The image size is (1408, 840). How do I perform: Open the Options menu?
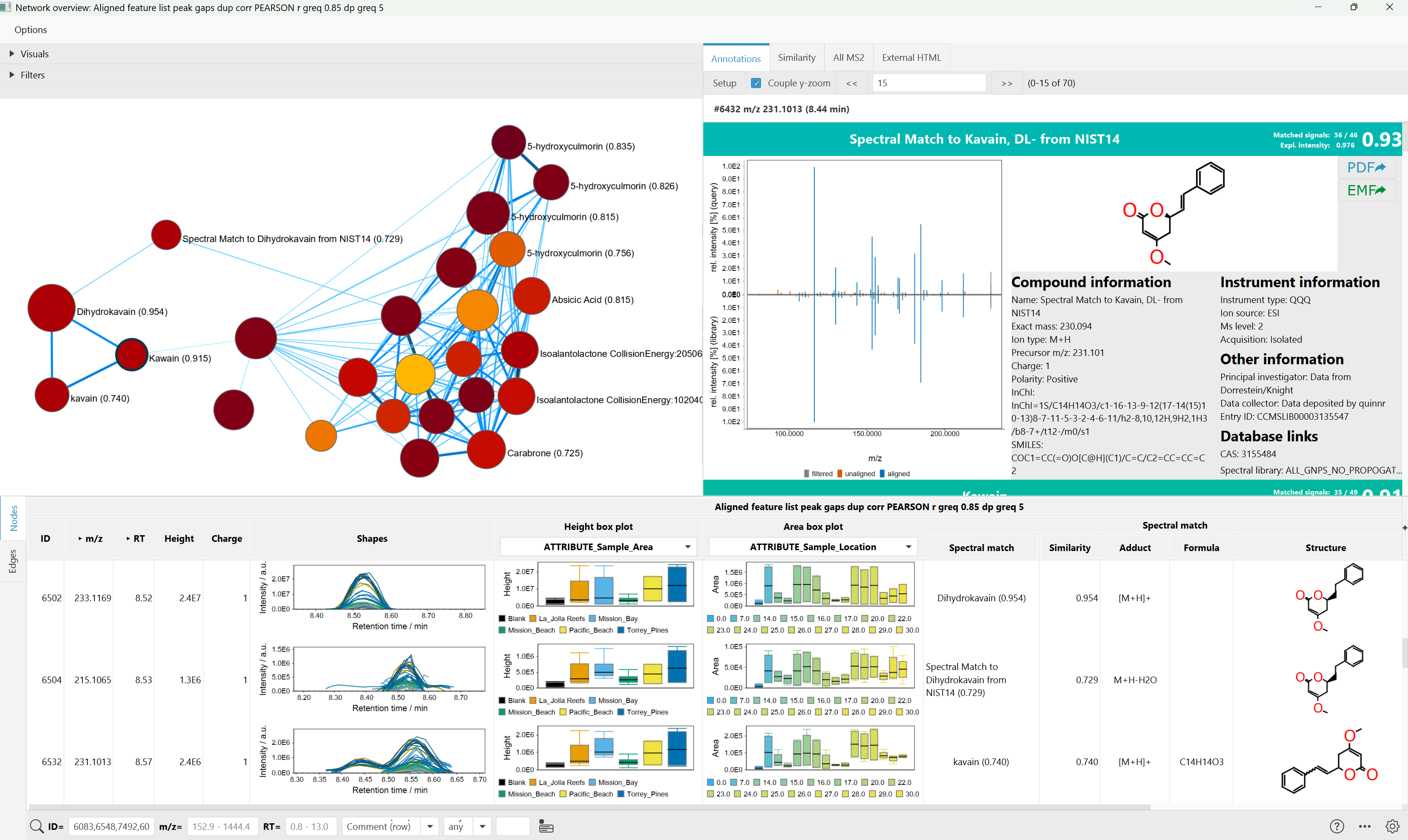click(x=30, y=30)
